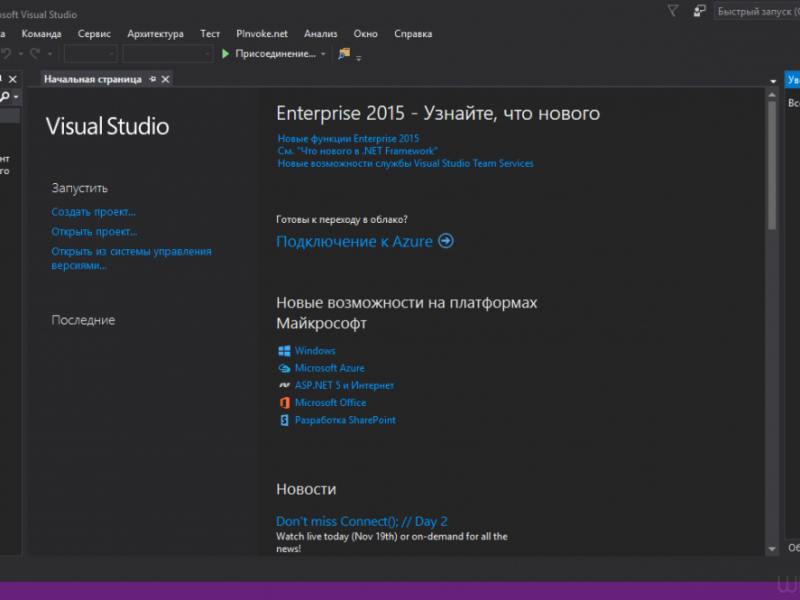Expand the Redo history dropdown arrow
The width and height of the screenshot is (800, 600).
click(49, 54)
